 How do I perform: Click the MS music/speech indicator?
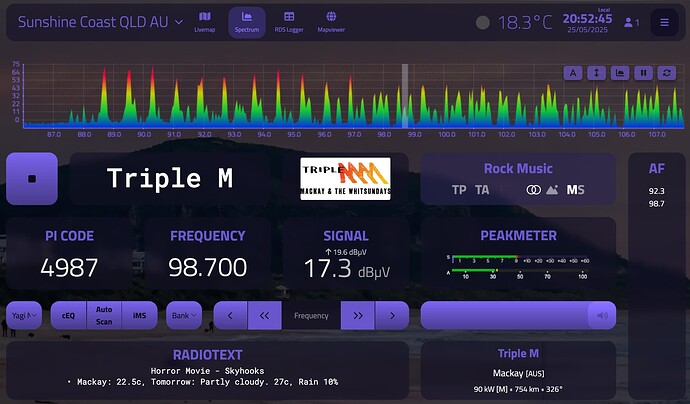point(576,190)
